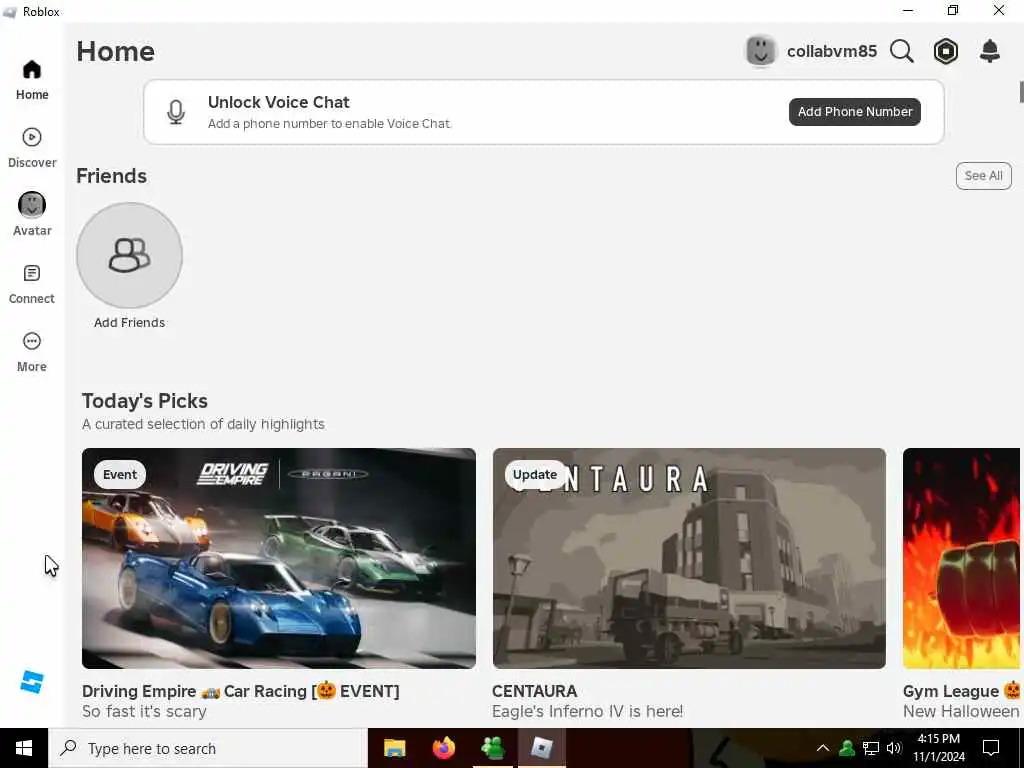The image size is (1024, 768).
Task: Open the taskbar clock and date
Action: (x=939, y=748)
